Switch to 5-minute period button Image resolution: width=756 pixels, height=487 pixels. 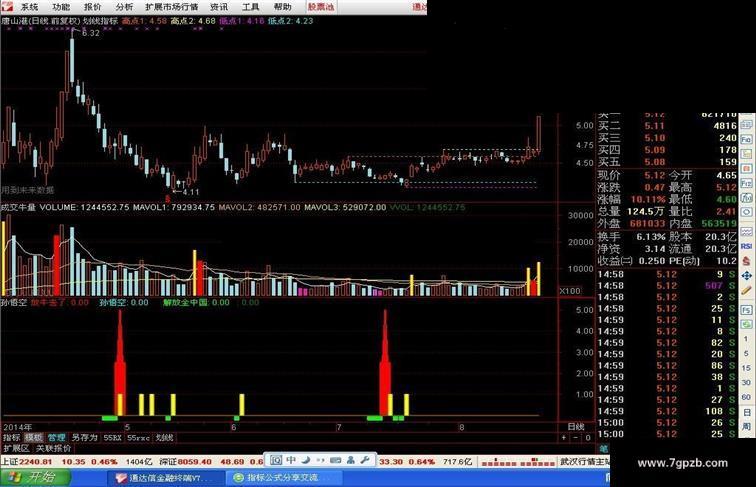pos(746,353)
